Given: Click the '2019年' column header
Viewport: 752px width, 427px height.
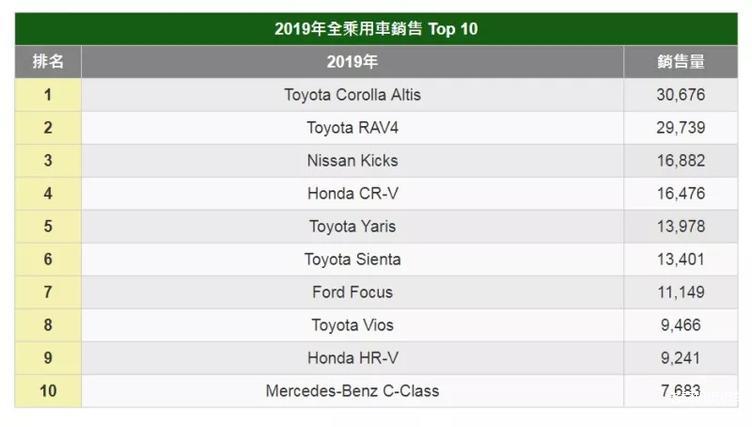Looking at the screenshot, I should point(352,62).
